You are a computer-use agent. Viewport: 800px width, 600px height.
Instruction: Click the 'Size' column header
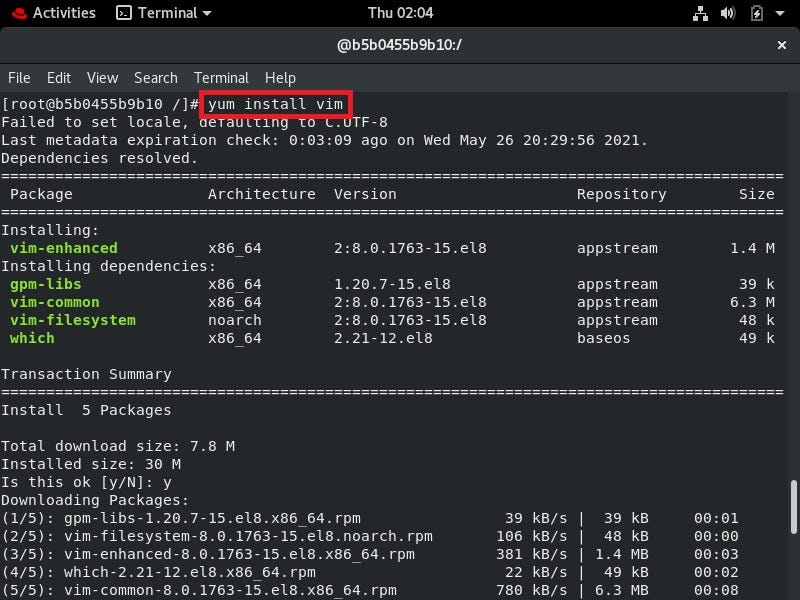pyautogui.click(x=757, y=194)
